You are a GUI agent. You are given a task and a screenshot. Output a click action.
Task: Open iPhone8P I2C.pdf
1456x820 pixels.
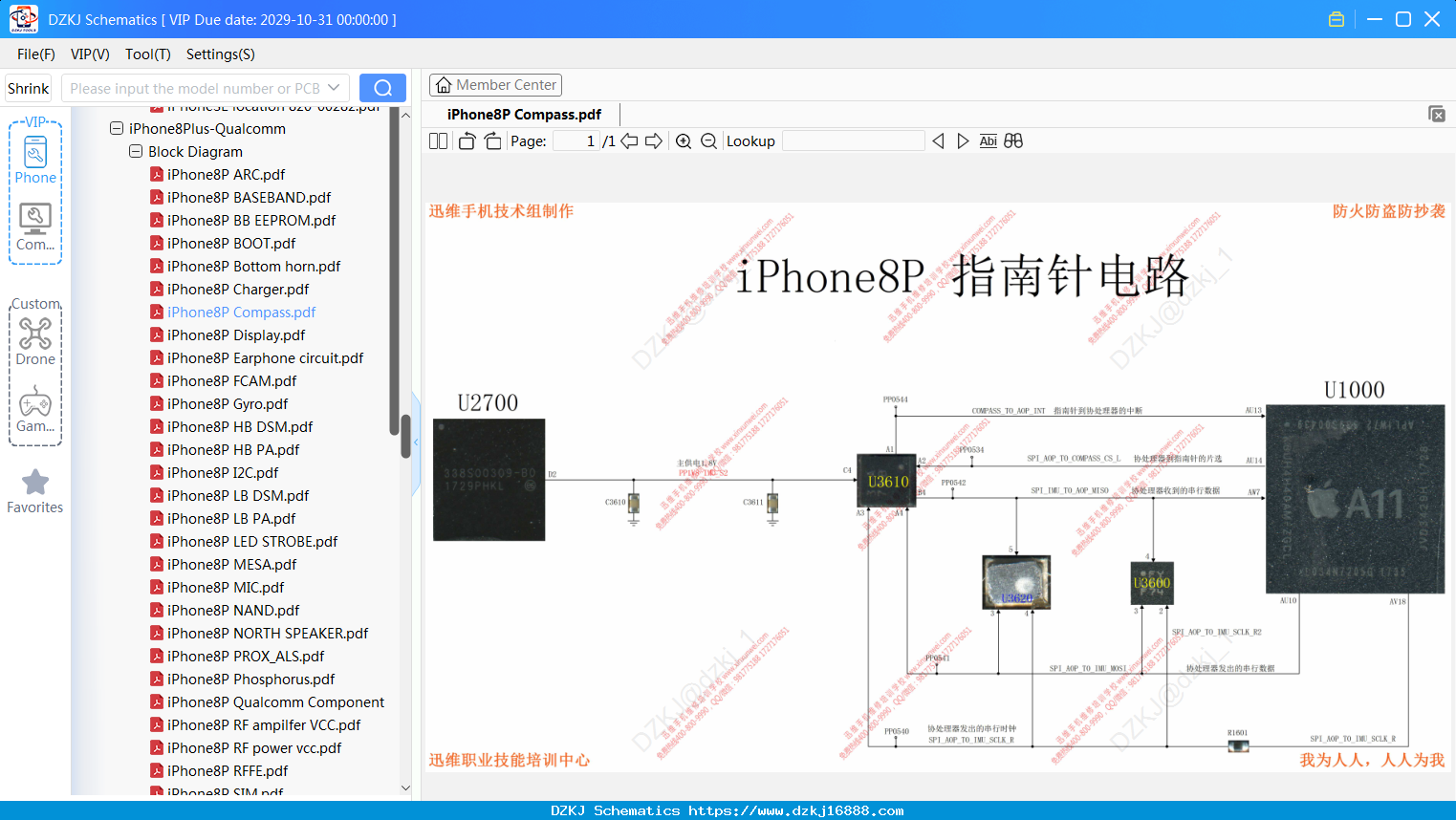(223, 473)
